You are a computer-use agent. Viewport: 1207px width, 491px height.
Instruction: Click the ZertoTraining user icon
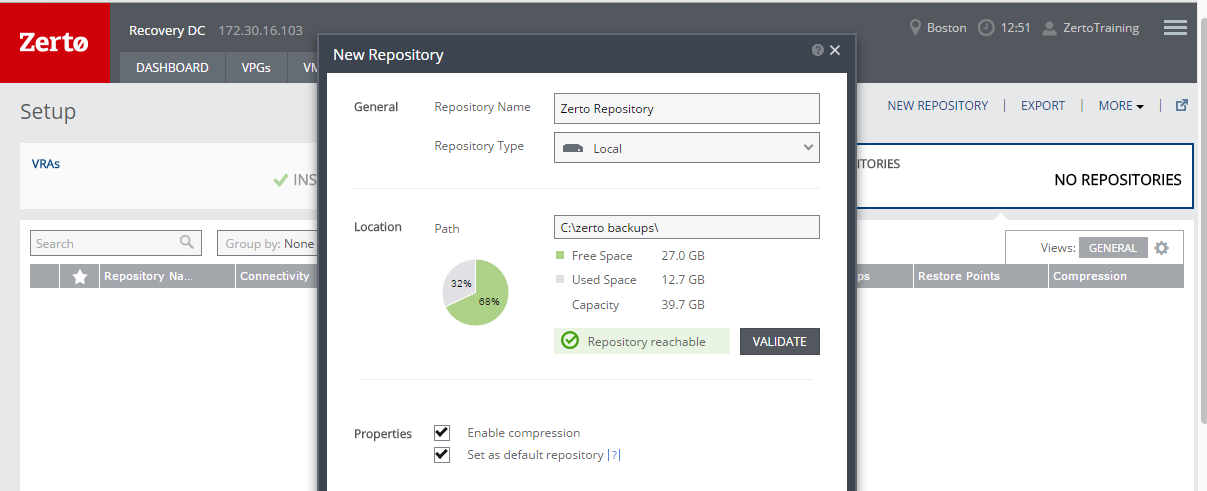(1049, 28)
